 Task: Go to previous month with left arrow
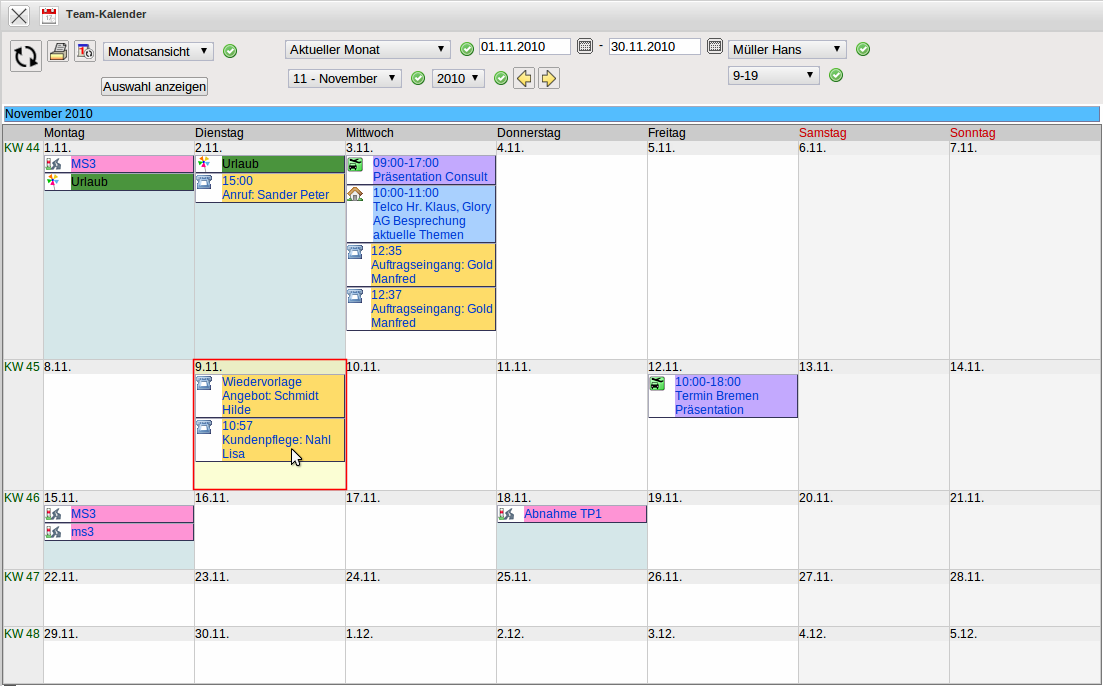524,78
